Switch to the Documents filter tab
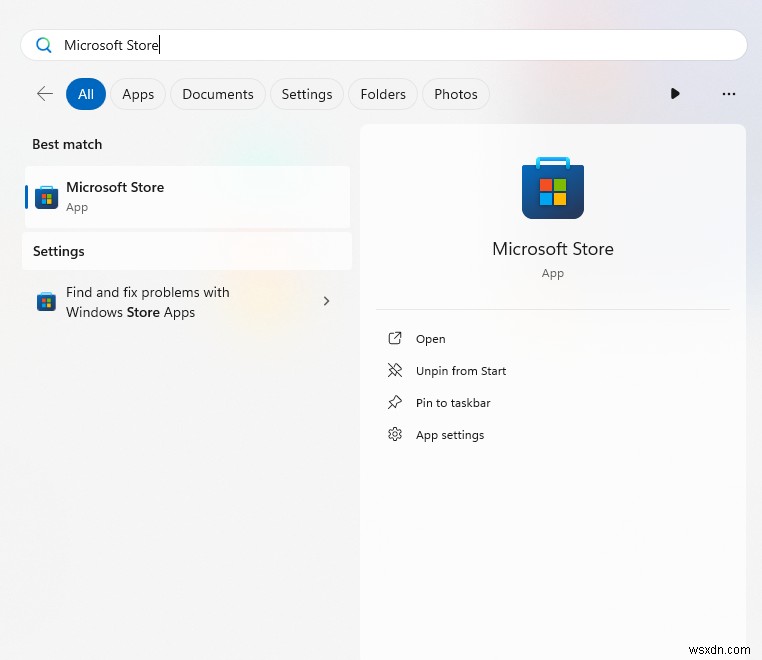The image size is (762, 660). coord(218,94)
